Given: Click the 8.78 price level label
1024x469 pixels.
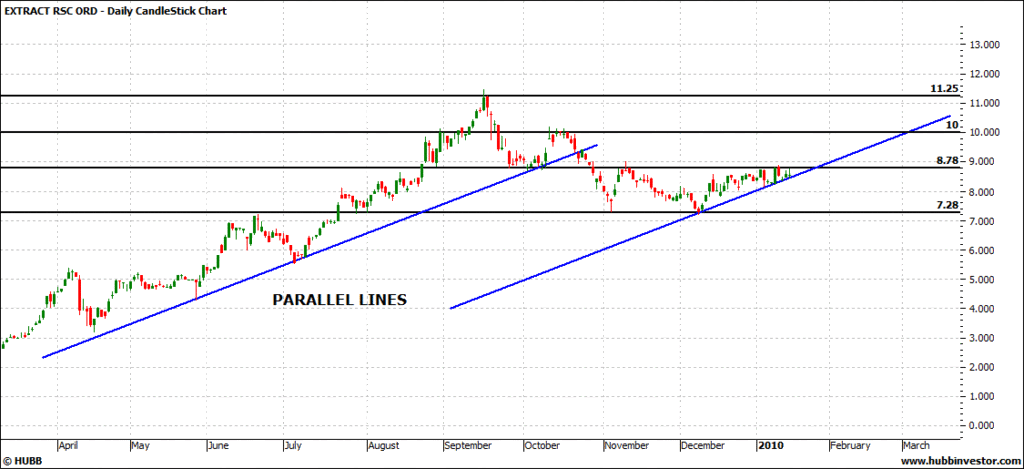Looking at the screenshot, I should (946, 160).
